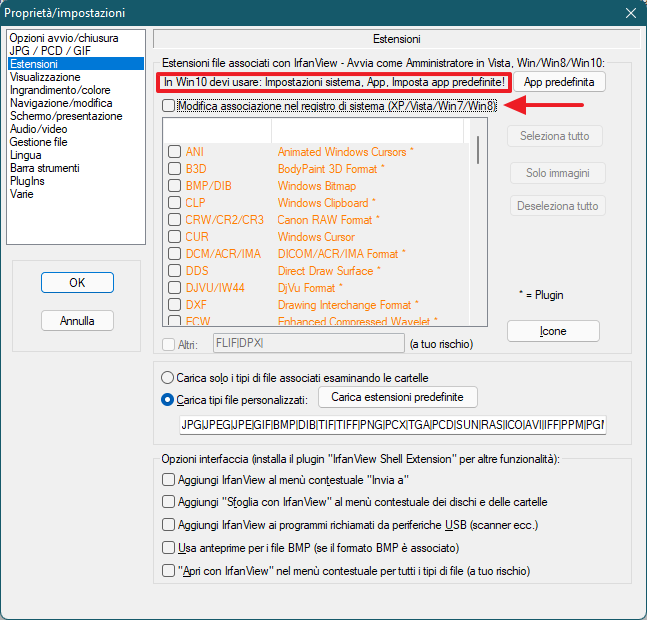Click 'Direct Draw Surface' description text
The width and height of the screenshot is (647, 620).
326,271
